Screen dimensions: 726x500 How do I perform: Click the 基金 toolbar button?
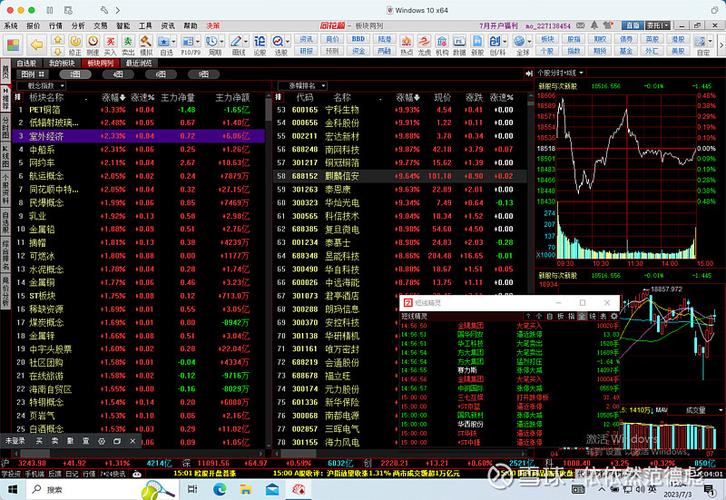(626, 50)
